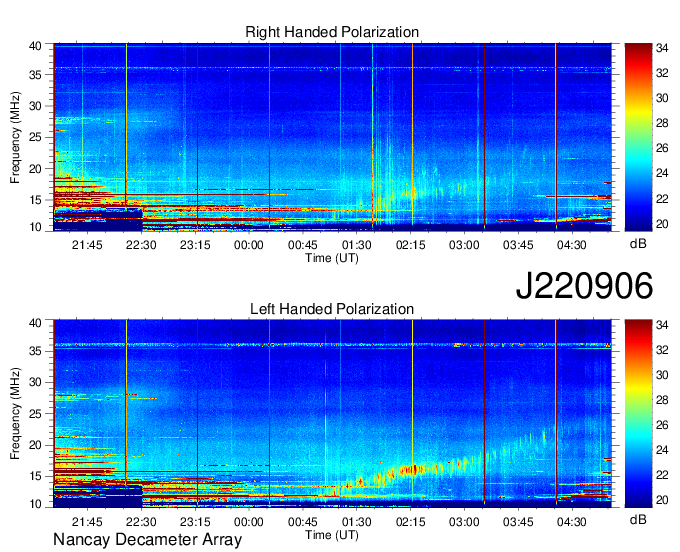This screenshot has width=680, height=552.
Task: Click 04:30 tick on left-handed time axis
Action: [x=572, y=522]
